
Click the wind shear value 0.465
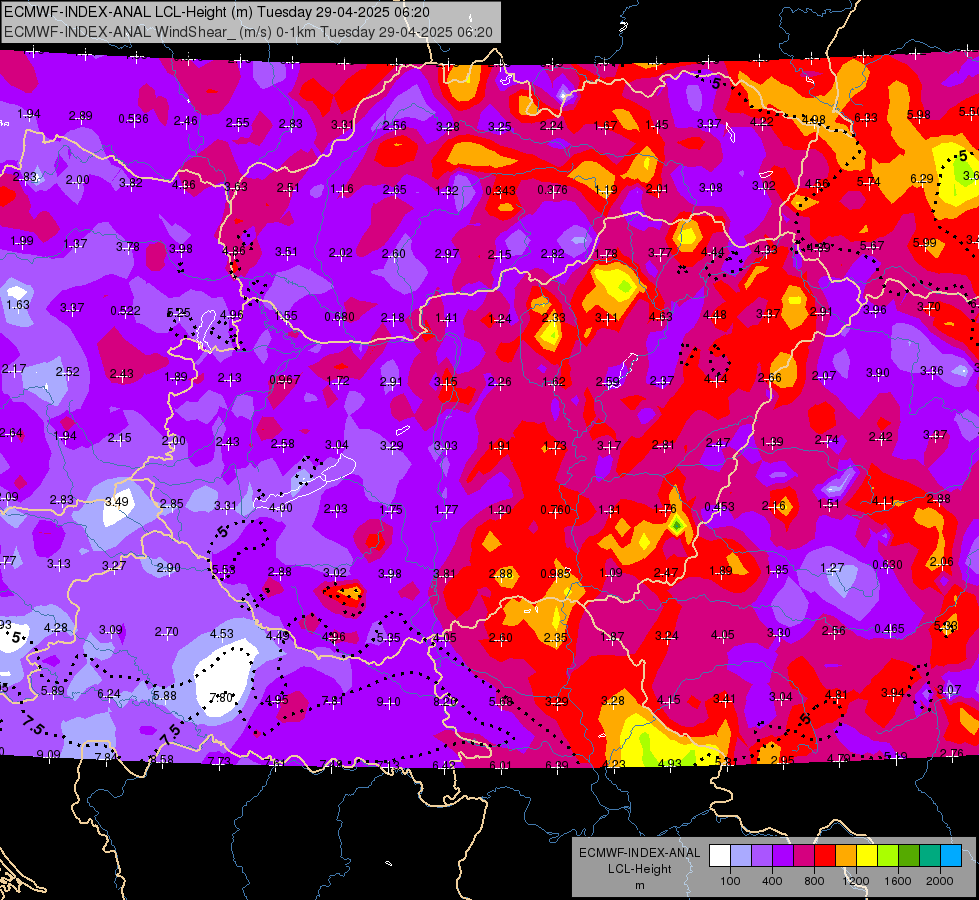889,628
